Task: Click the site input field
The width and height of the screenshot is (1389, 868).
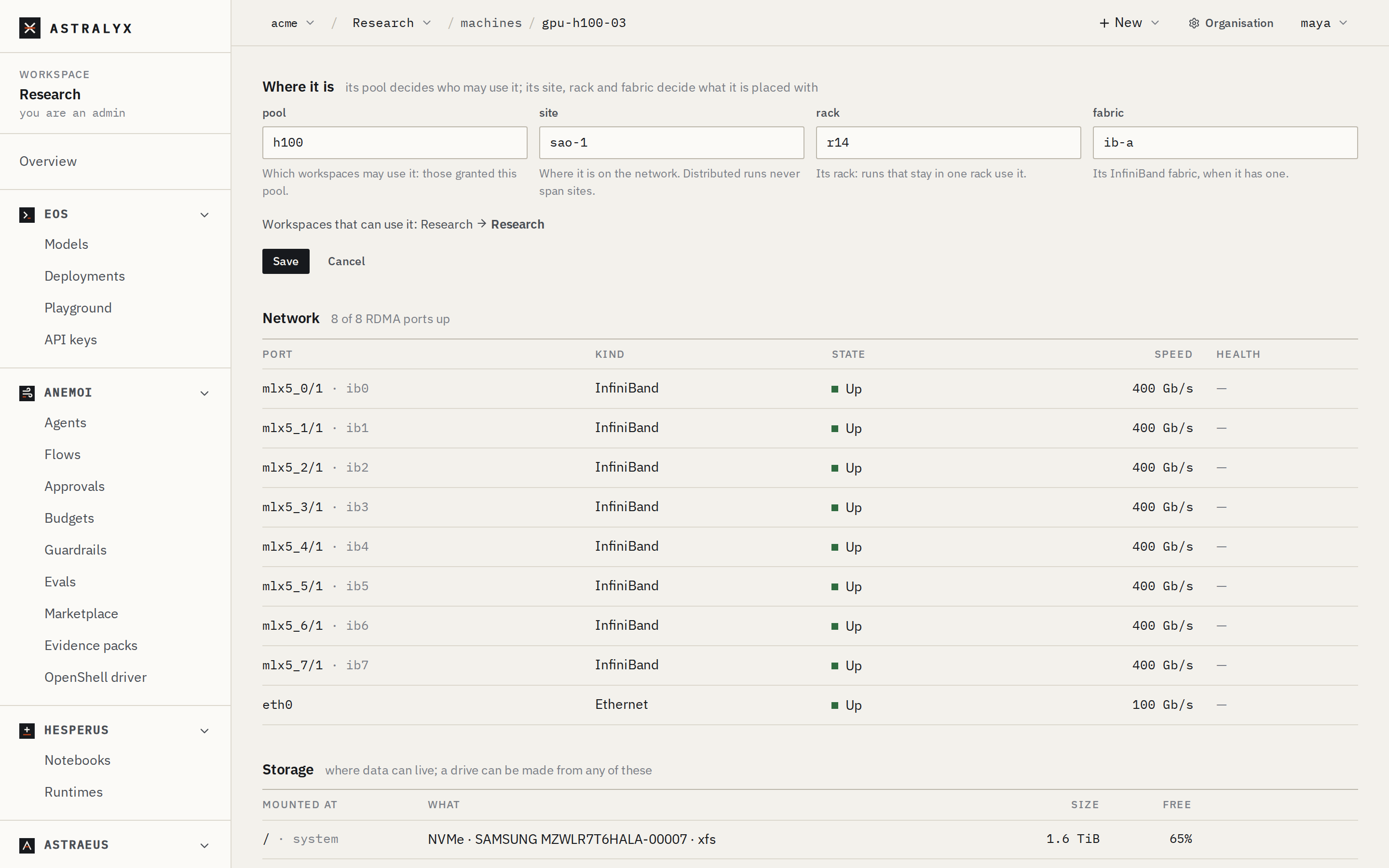Action: pos(671,143)
